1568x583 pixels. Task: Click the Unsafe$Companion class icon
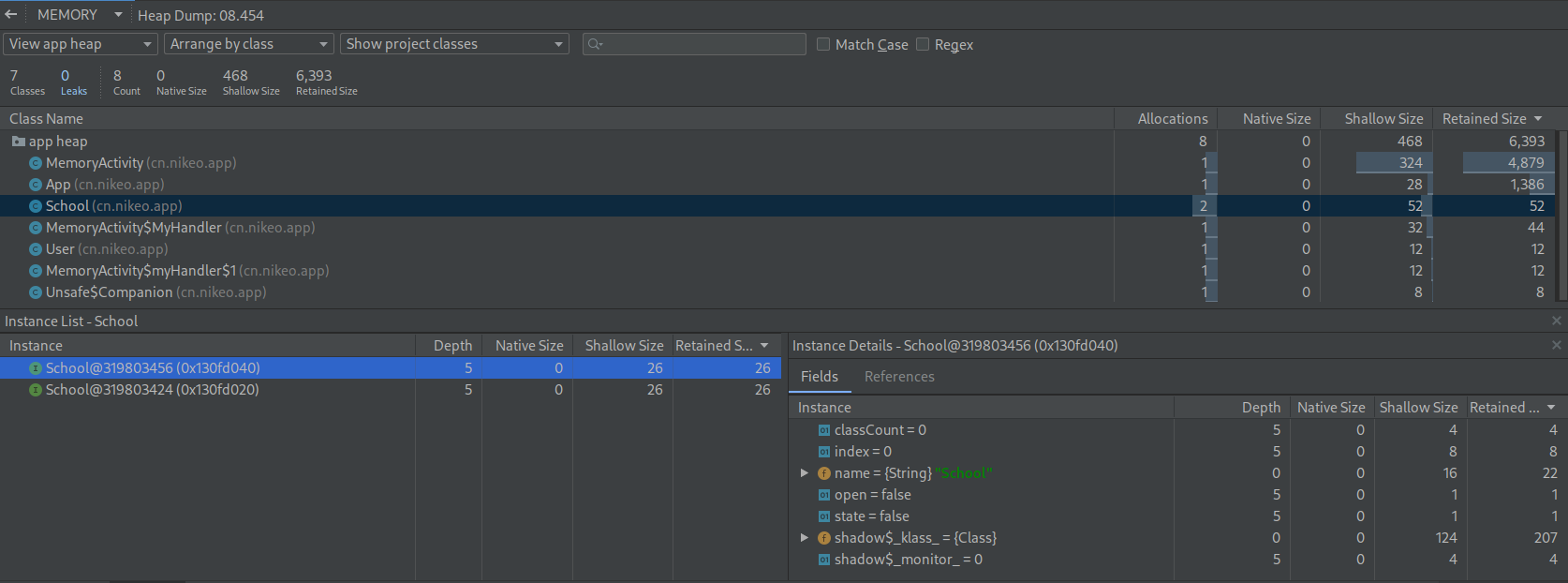pos(36,292)
